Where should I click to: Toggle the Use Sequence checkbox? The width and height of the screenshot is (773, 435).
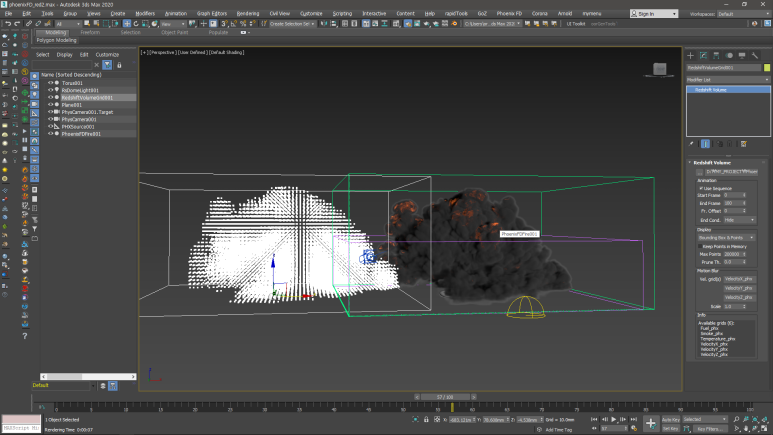coord(700,187)
